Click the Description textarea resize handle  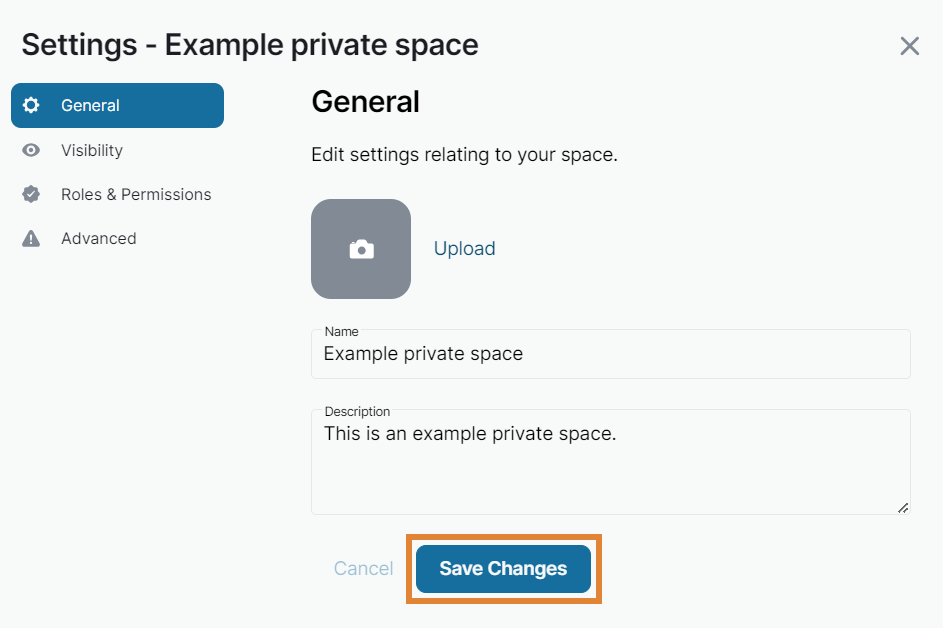(x=903, y=508)
